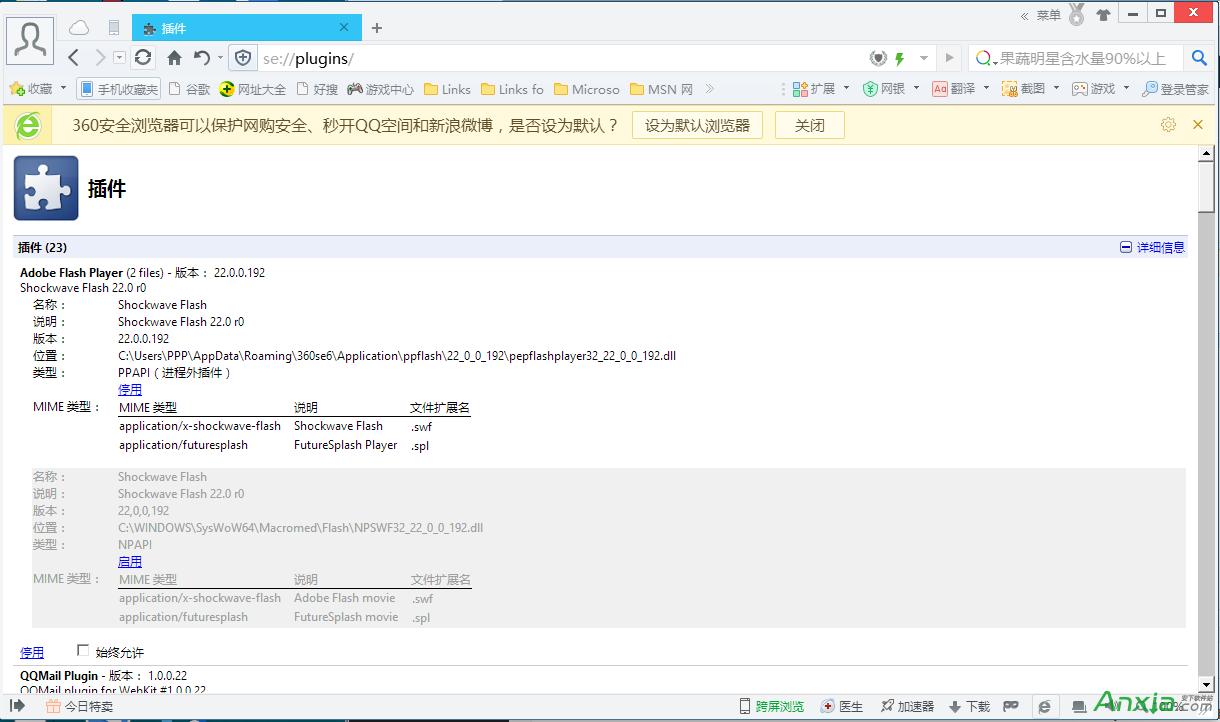This screenshot has width=1220, height=722.
Task: Open the incognito glasses icon in status bar
Action: pos(1011,706)
